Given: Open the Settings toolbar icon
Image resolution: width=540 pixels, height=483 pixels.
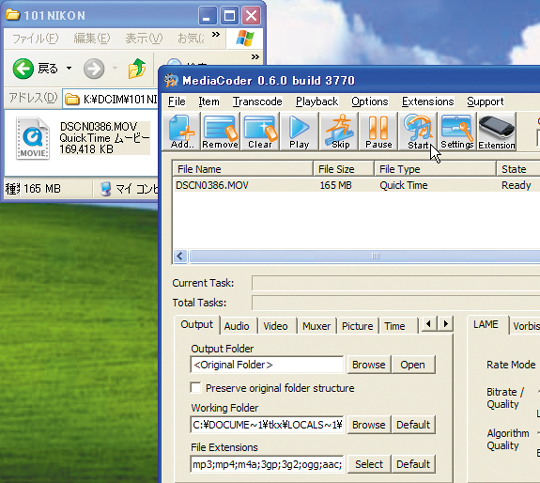Looking at the screenshot, I should [x=457, y=131].
